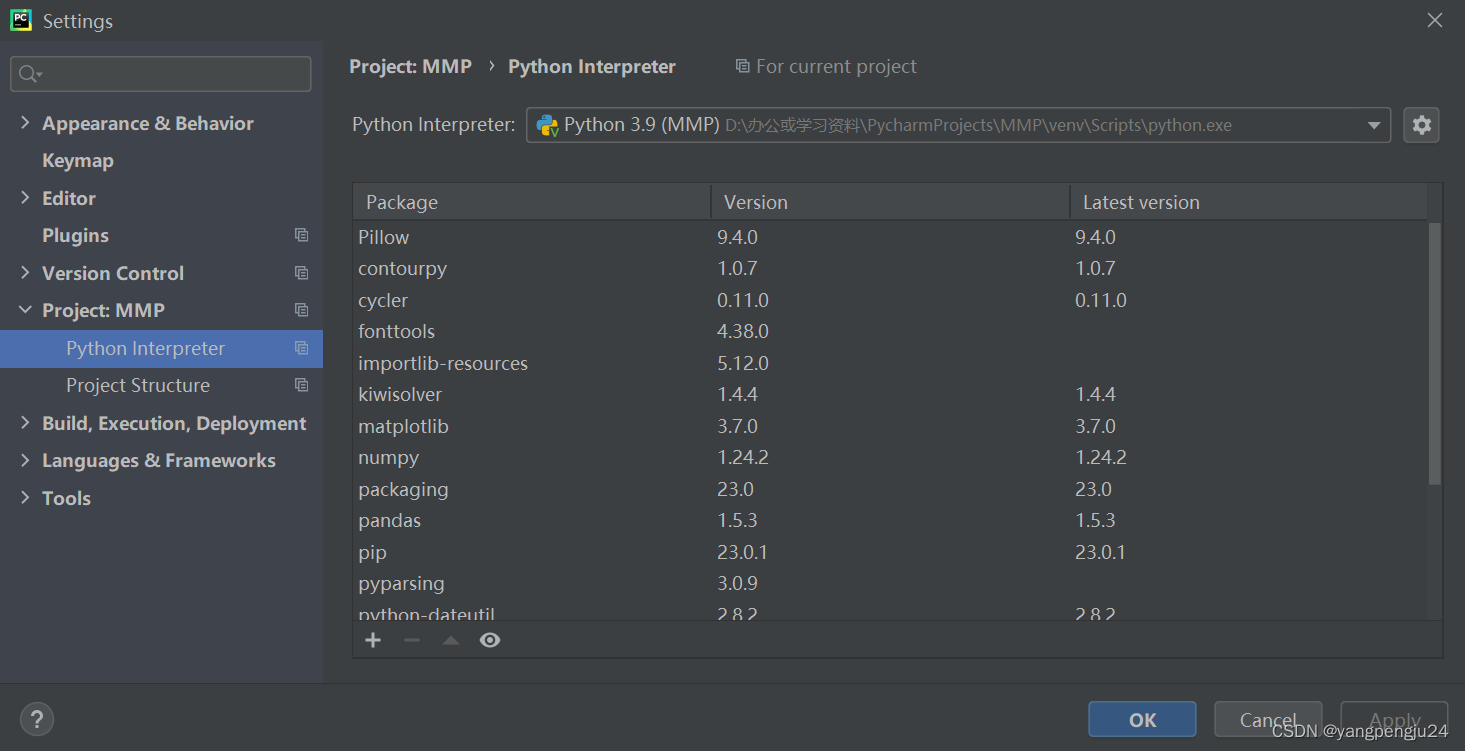Image resolution: width=1465 pixels, height=751 pixels.
Task: Click the search magnifier icon
Action: [x=29, y=74]
